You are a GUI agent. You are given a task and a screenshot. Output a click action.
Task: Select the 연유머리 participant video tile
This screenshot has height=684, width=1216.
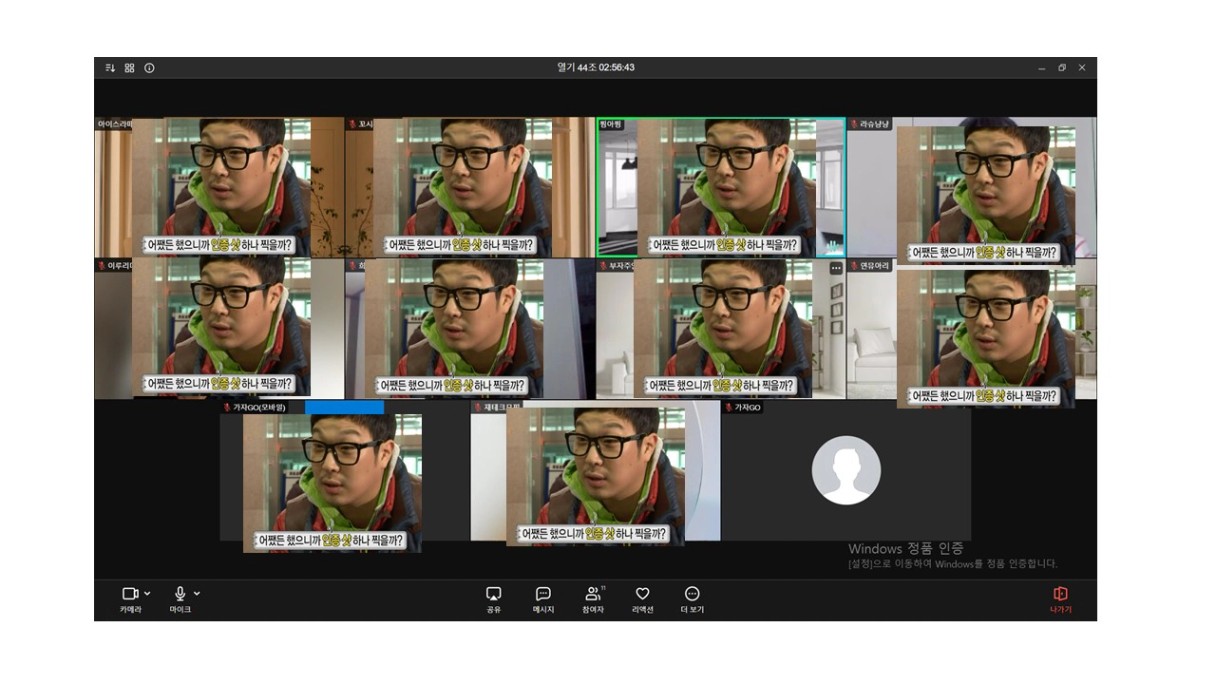coord(972,329)
